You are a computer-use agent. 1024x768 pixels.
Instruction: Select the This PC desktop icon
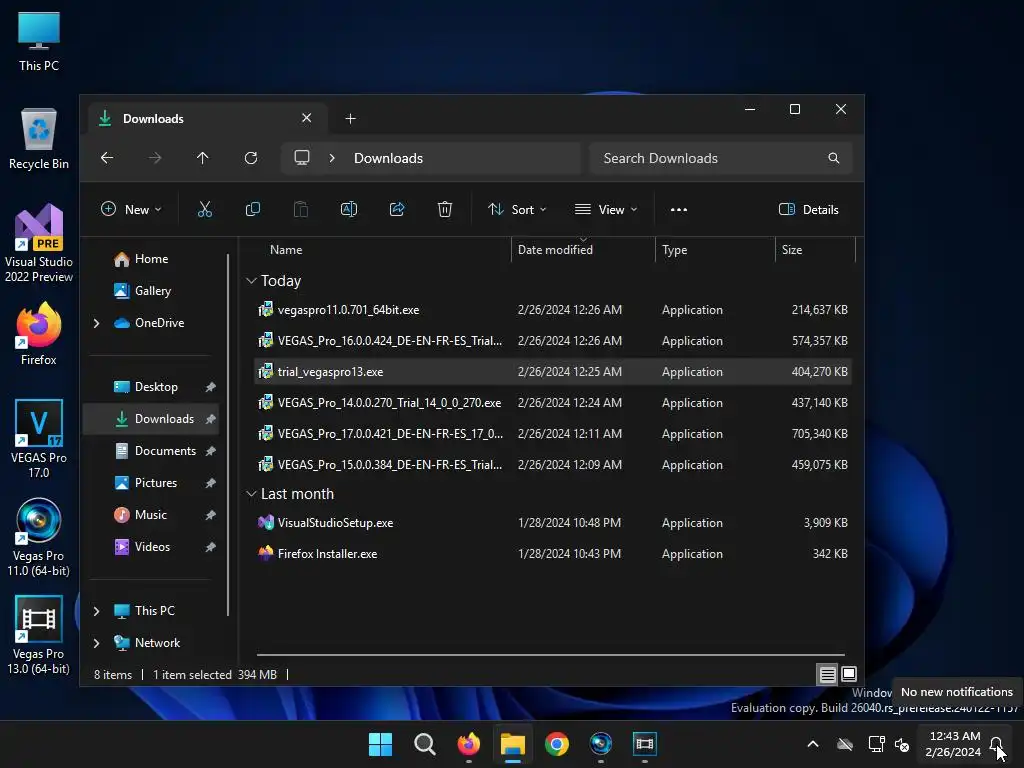(x=39, y=41)
